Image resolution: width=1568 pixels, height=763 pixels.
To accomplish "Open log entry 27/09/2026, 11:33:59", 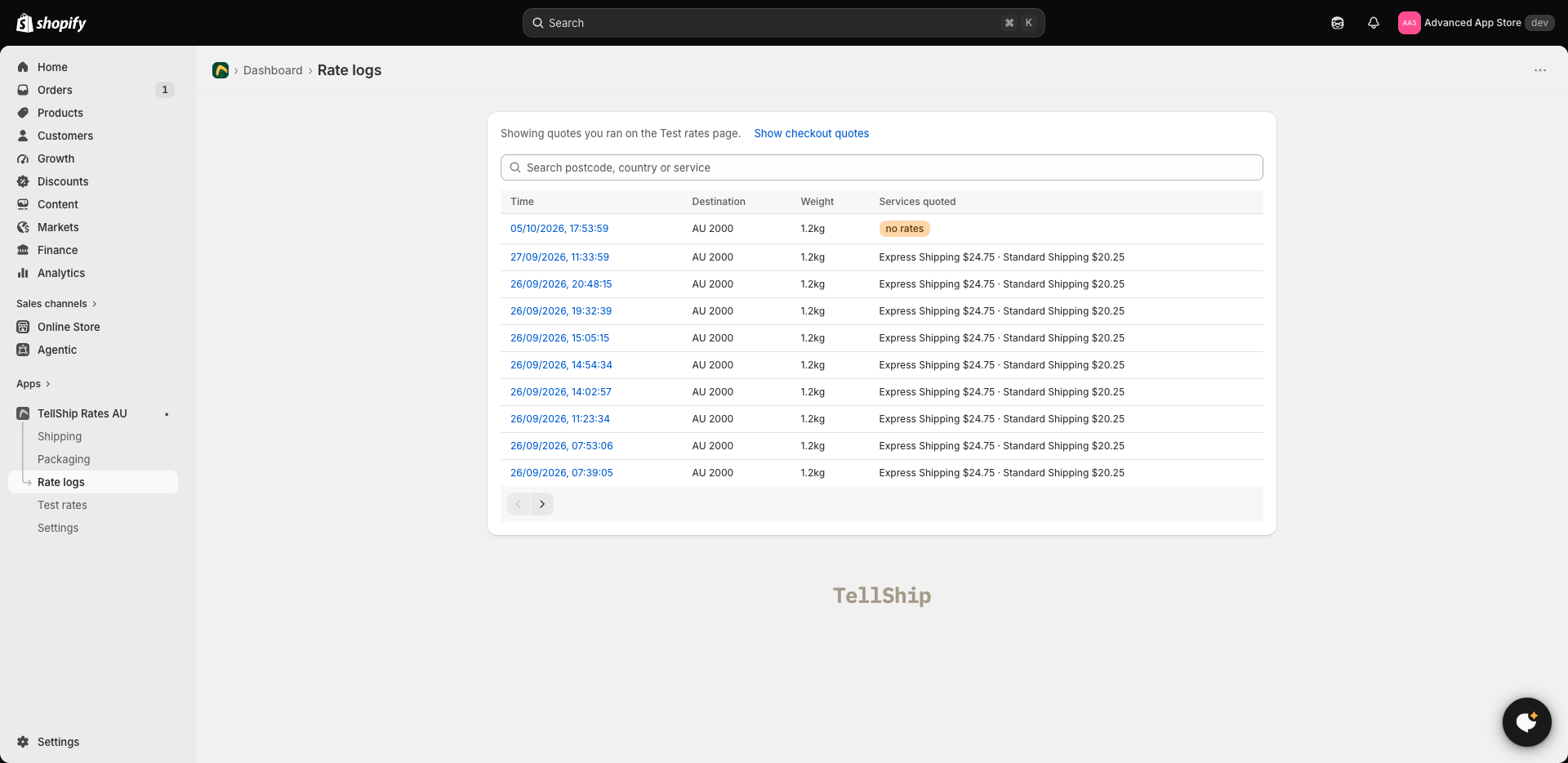I will [x=559, y=257].
